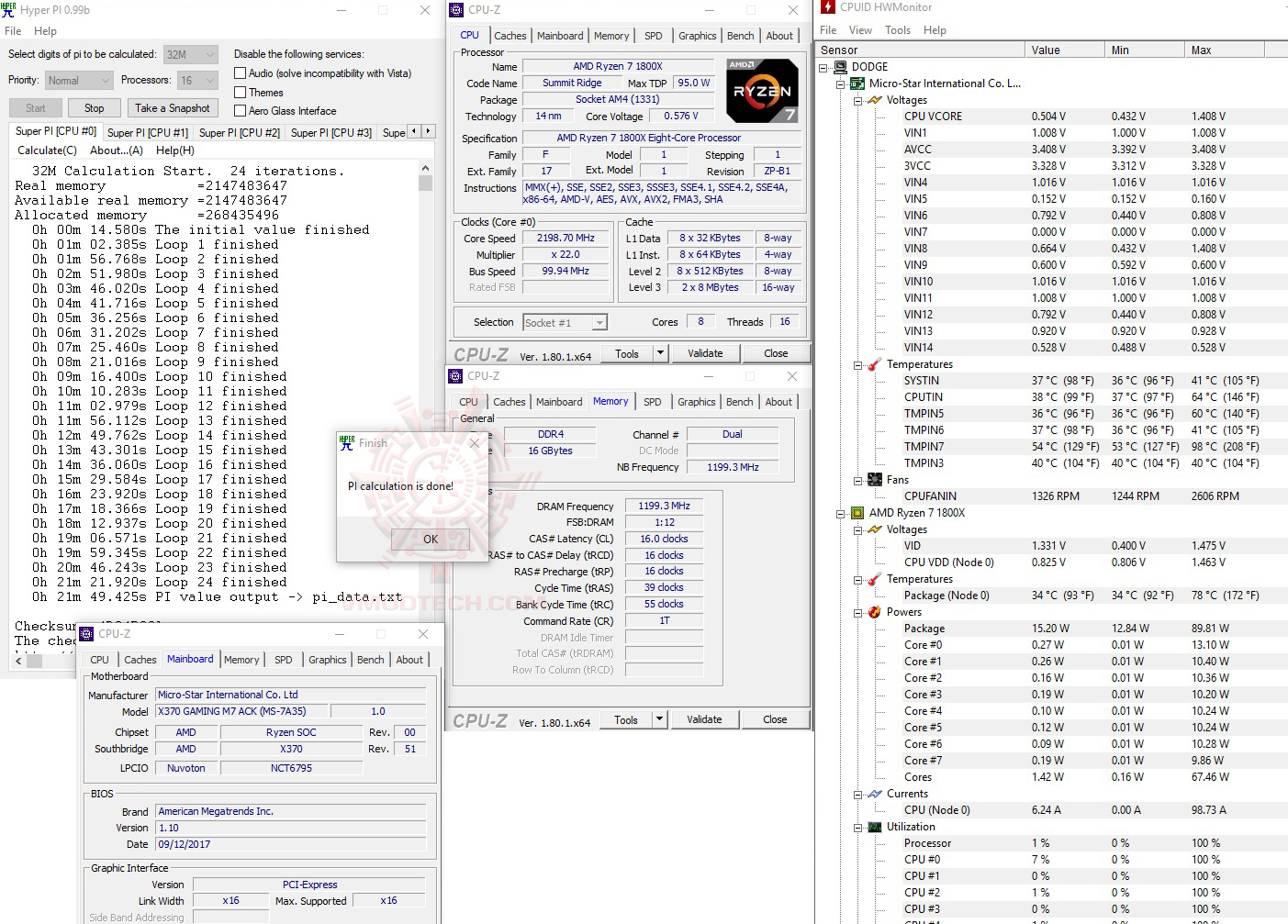Click the output scroll-up arrow in Hyper PI

click(x=425, y=168)
